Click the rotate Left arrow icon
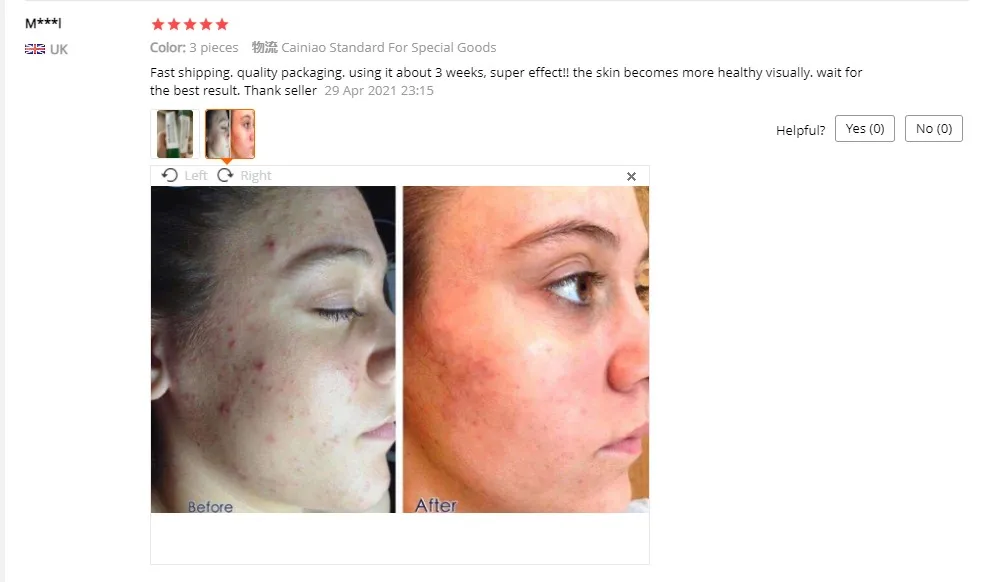 pos(169,176)
